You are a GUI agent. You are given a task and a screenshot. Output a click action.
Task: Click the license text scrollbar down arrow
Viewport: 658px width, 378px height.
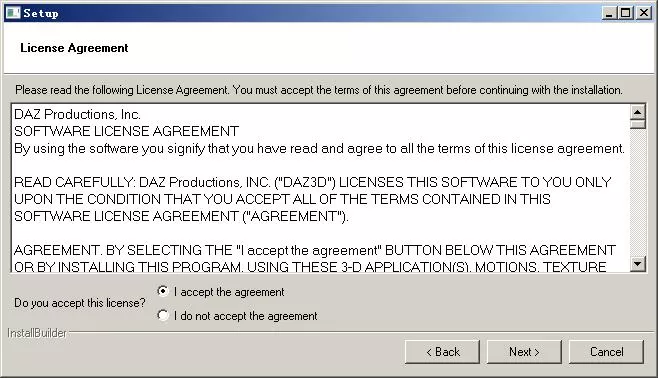(x=637, y=264)
